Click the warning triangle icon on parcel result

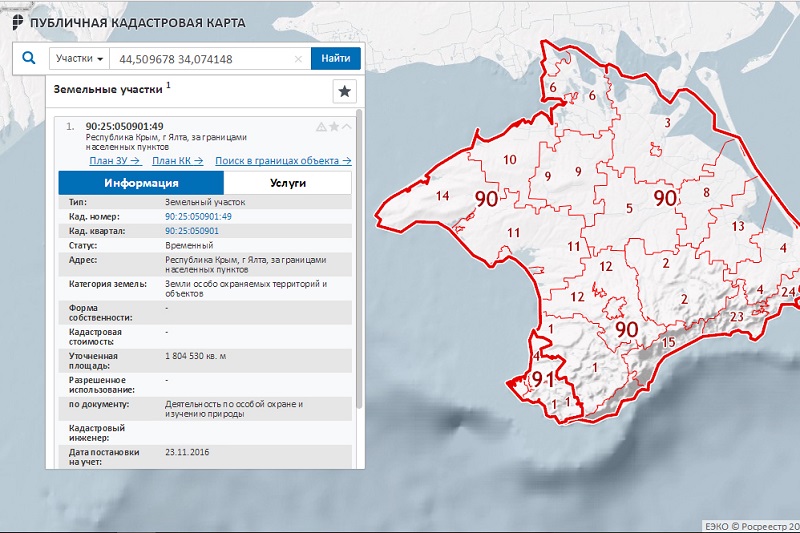[321, 127]
